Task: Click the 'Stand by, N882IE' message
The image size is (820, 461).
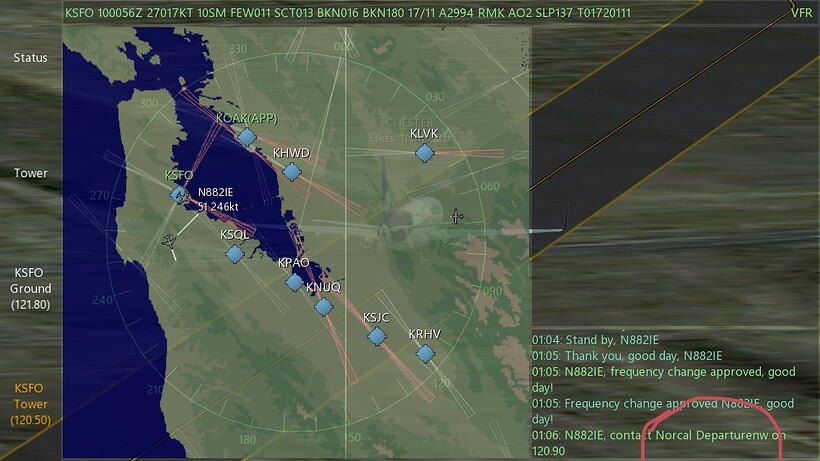Action: point(596,340)
